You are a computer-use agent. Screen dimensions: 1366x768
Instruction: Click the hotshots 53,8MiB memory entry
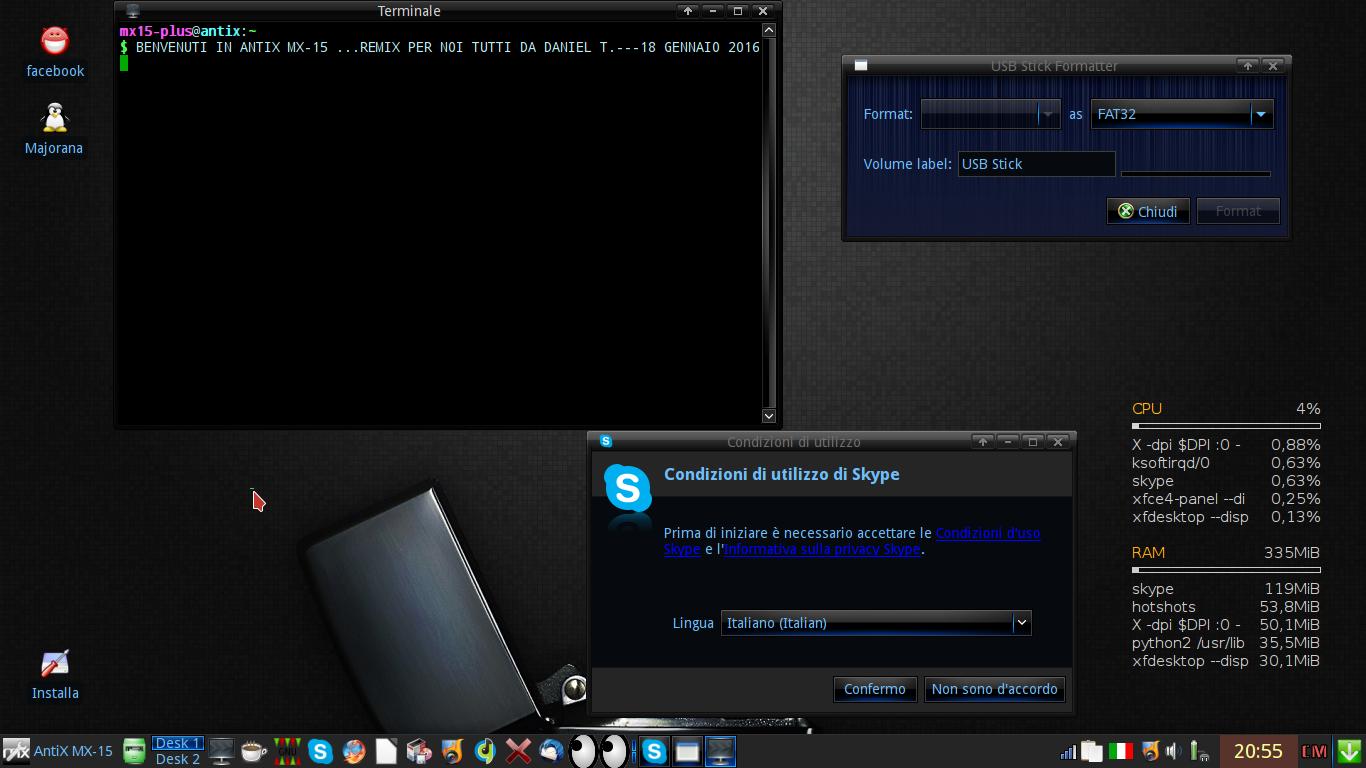pos(1226,607)
